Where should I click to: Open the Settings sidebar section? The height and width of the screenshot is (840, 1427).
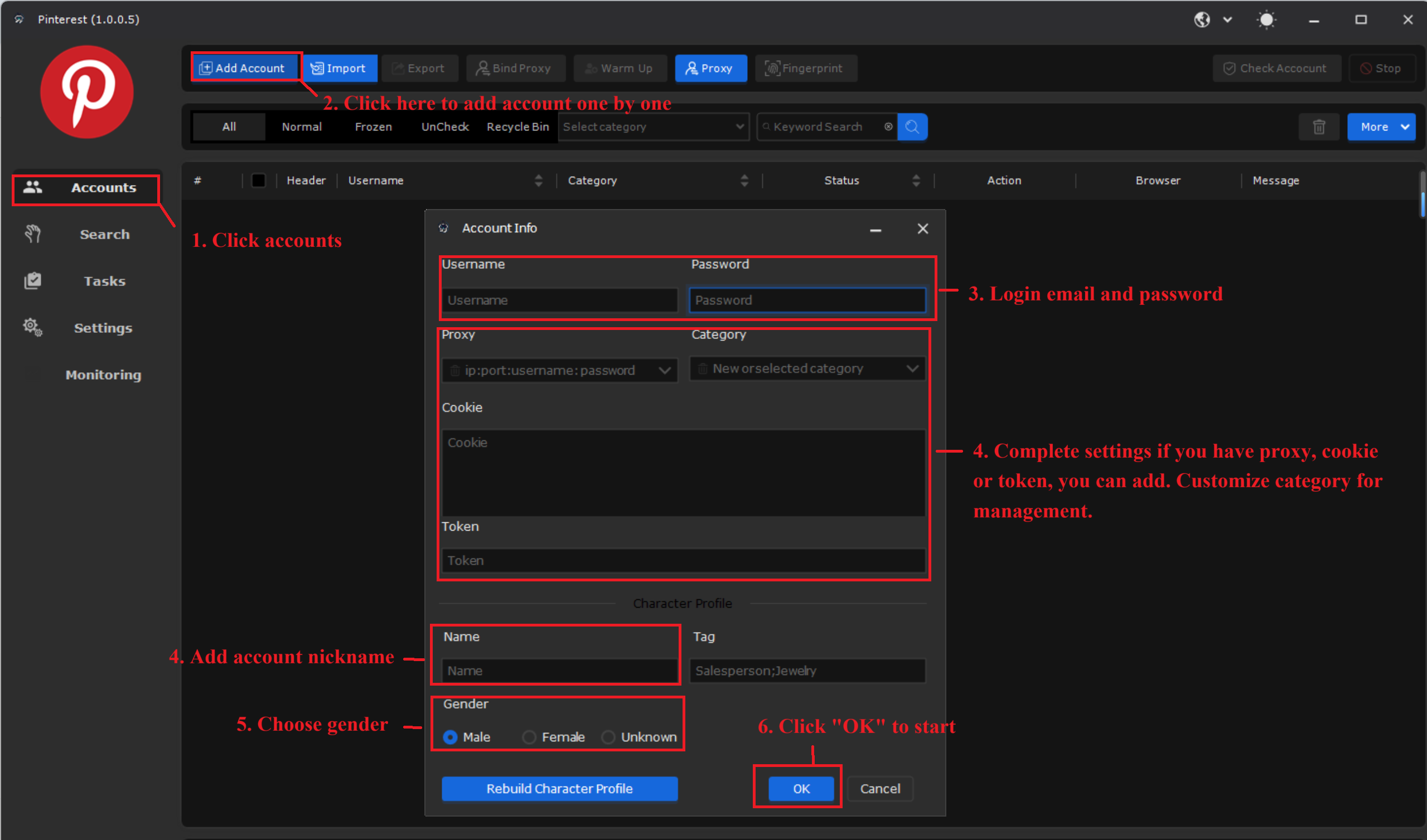point(86,328)
